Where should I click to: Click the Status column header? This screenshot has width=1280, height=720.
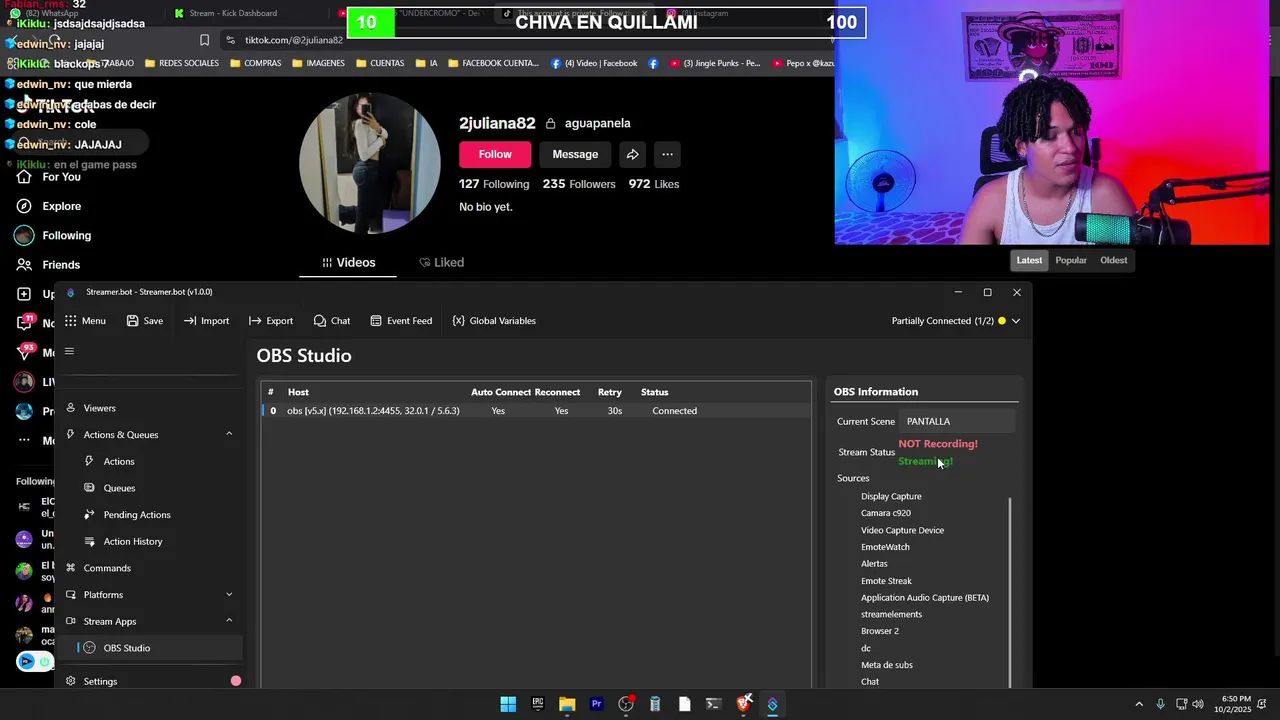[654, 392]
